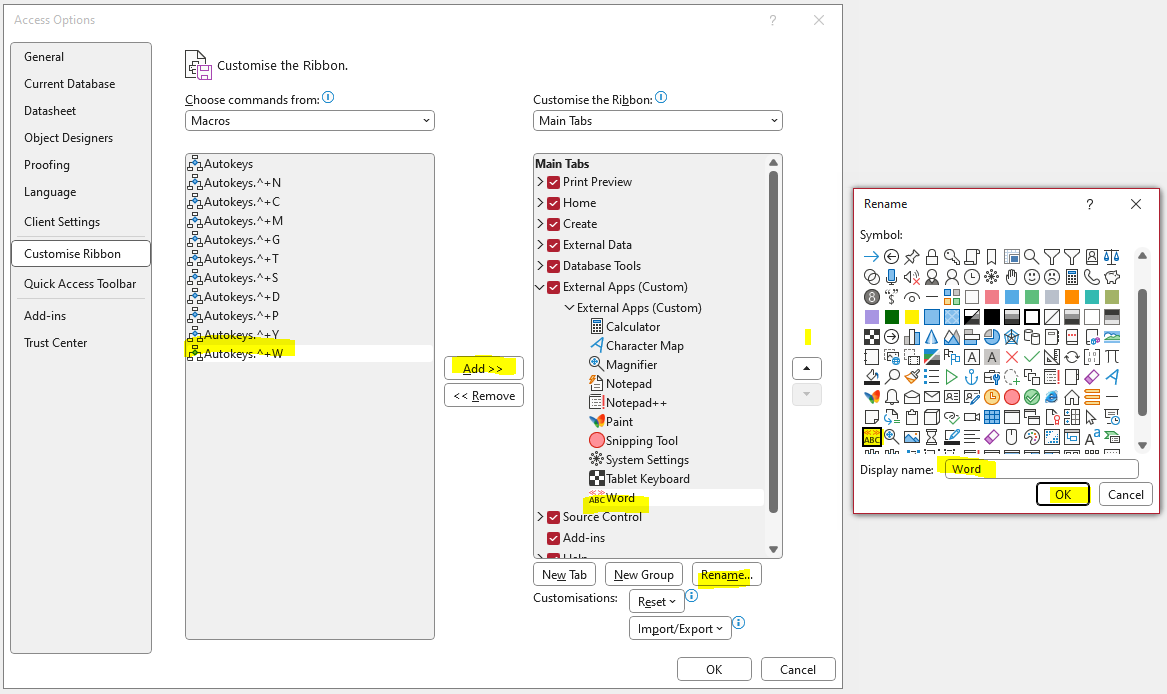Select the green play triangle symbol

[x=951, y=378]
